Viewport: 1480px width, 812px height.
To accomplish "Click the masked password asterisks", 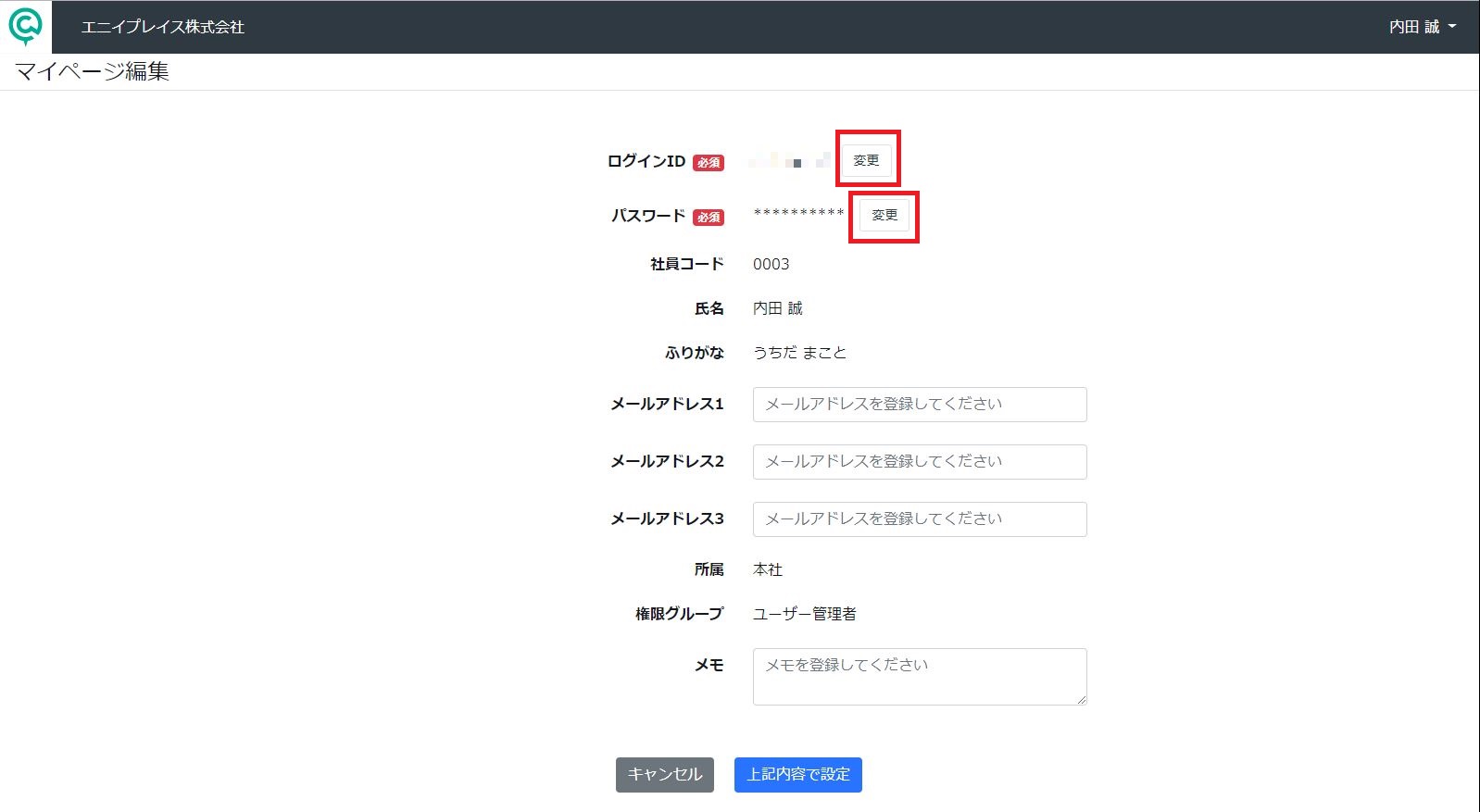I will tap(798, 214).
